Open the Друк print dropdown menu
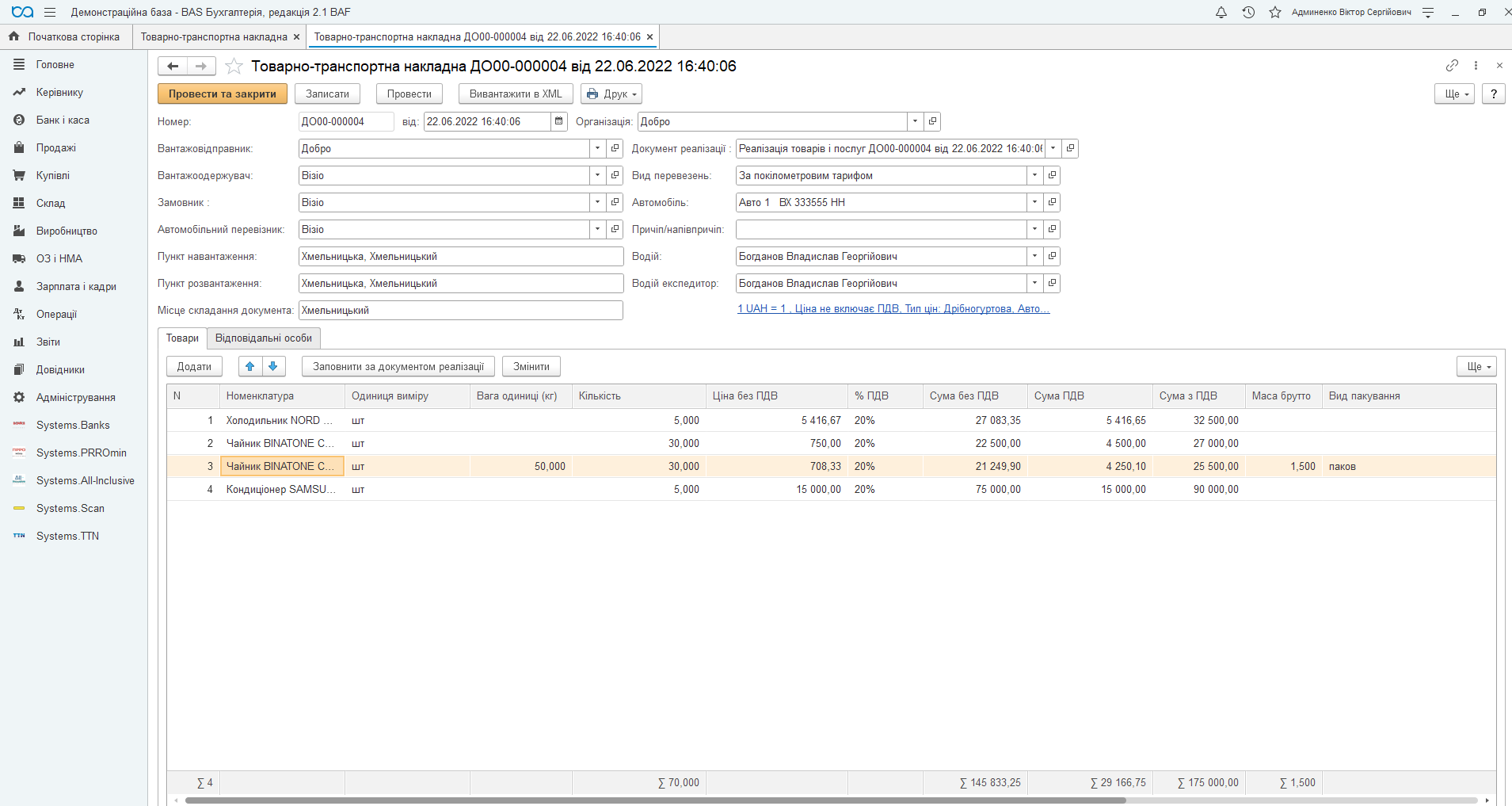 611,94
